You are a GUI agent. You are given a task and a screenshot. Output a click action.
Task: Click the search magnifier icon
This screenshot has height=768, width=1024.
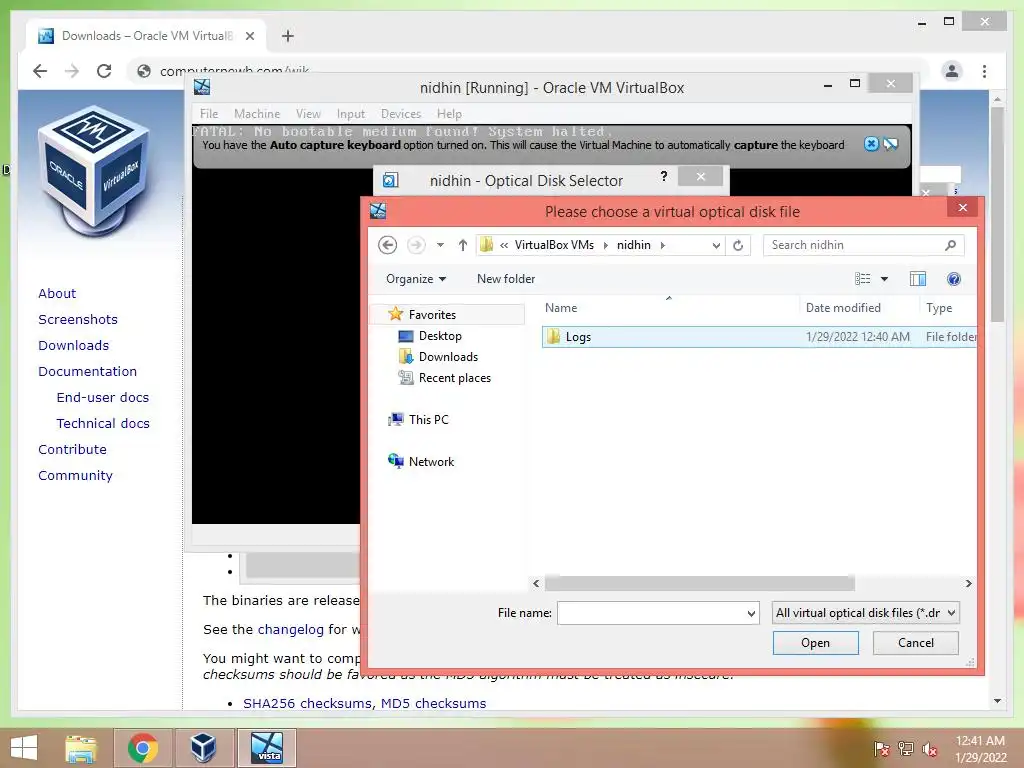pos(950,245)
